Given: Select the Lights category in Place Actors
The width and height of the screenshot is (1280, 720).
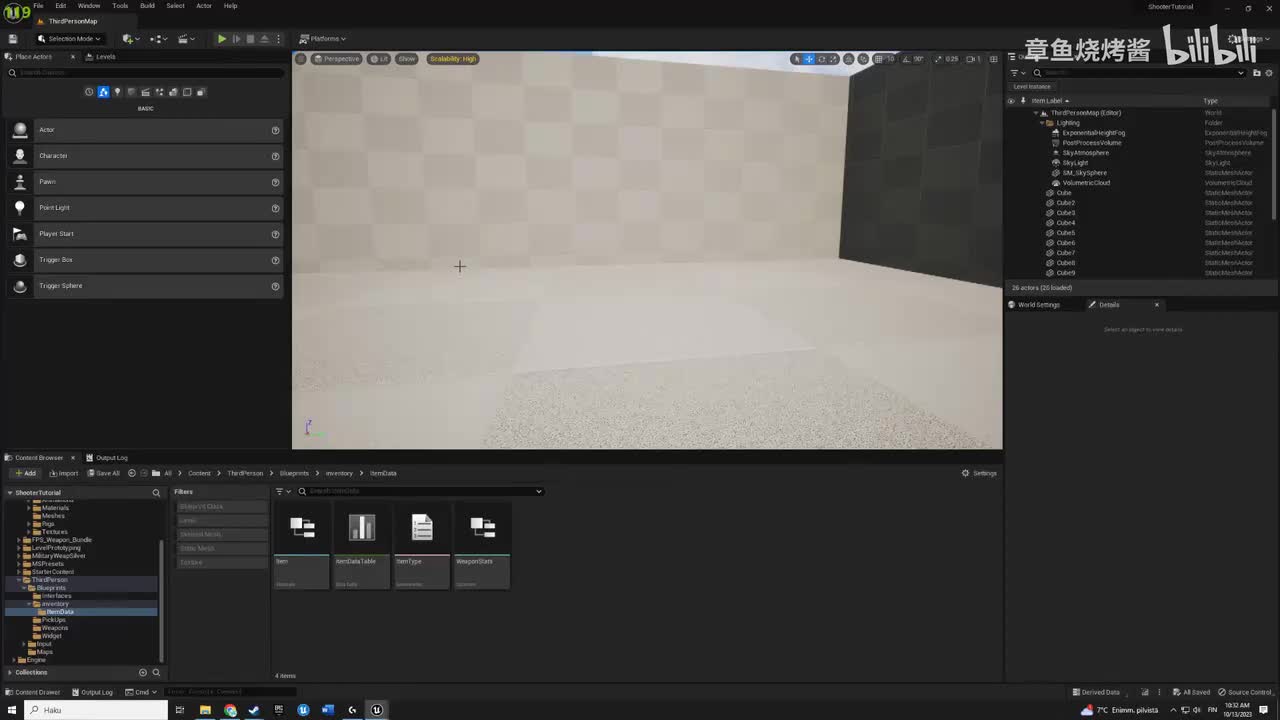Looking at the screenshot, I should point(117,92).
